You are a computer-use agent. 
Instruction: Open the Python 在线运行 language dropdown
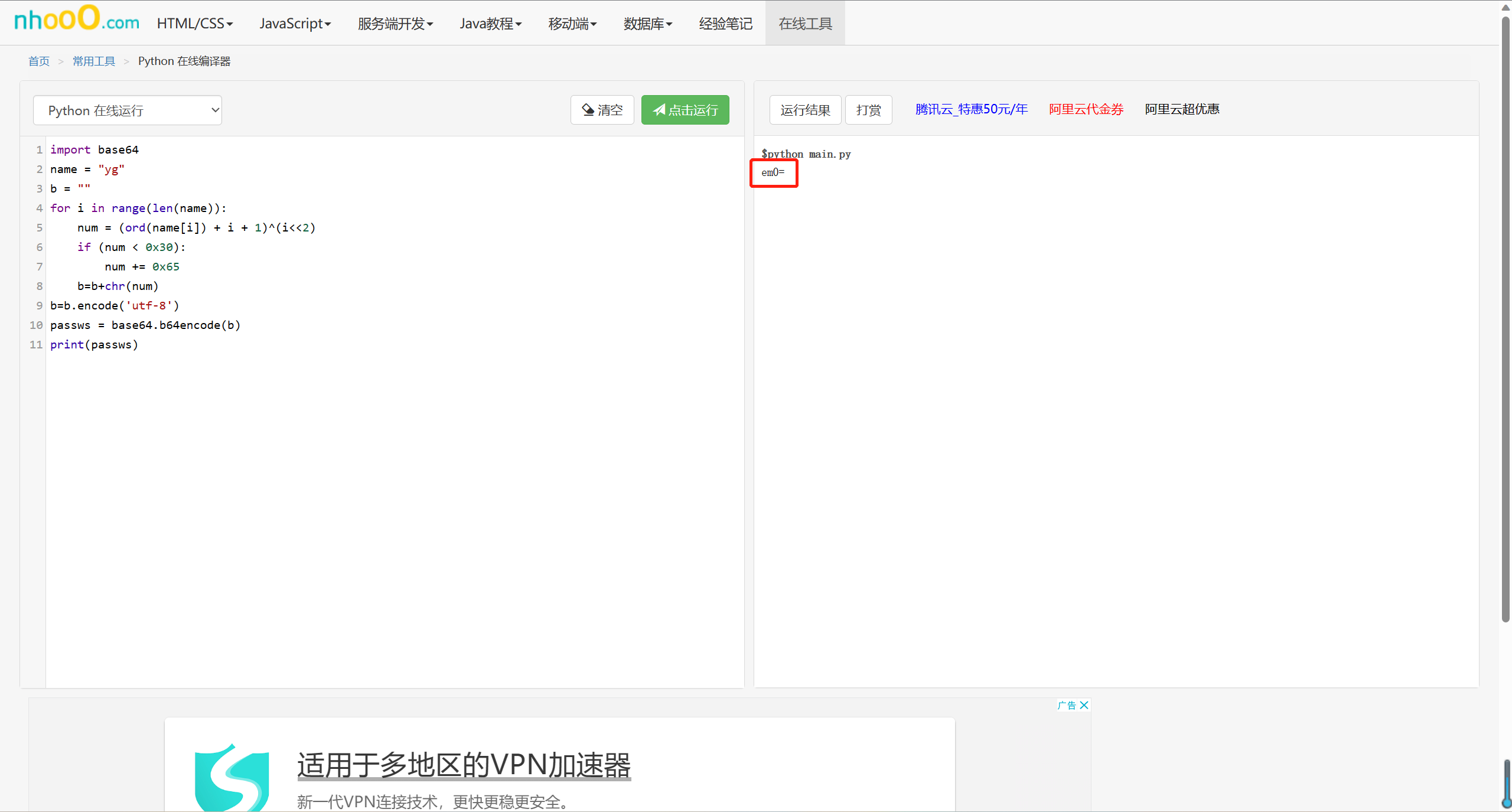[x=128, y=110]
